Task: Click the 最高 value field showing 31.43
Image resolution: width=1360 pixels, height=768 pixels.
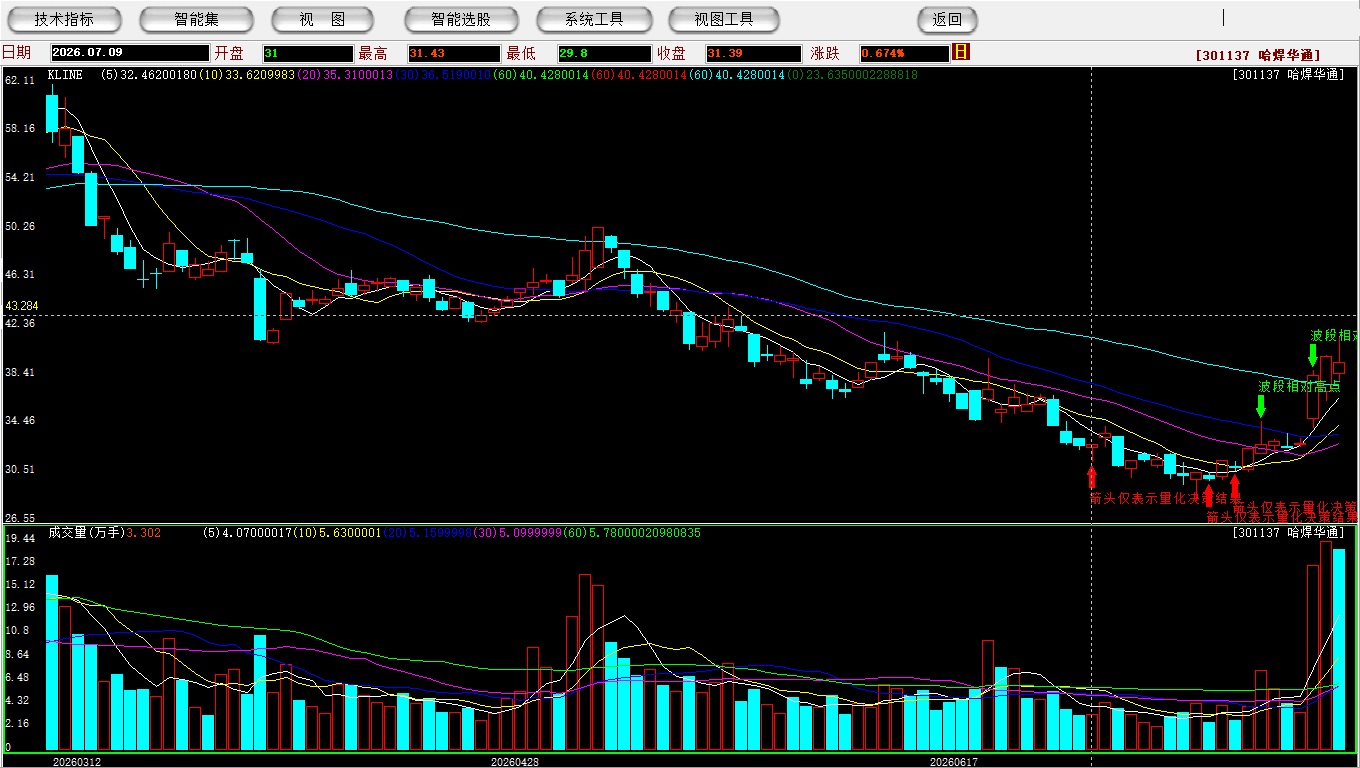Action: 453,53
